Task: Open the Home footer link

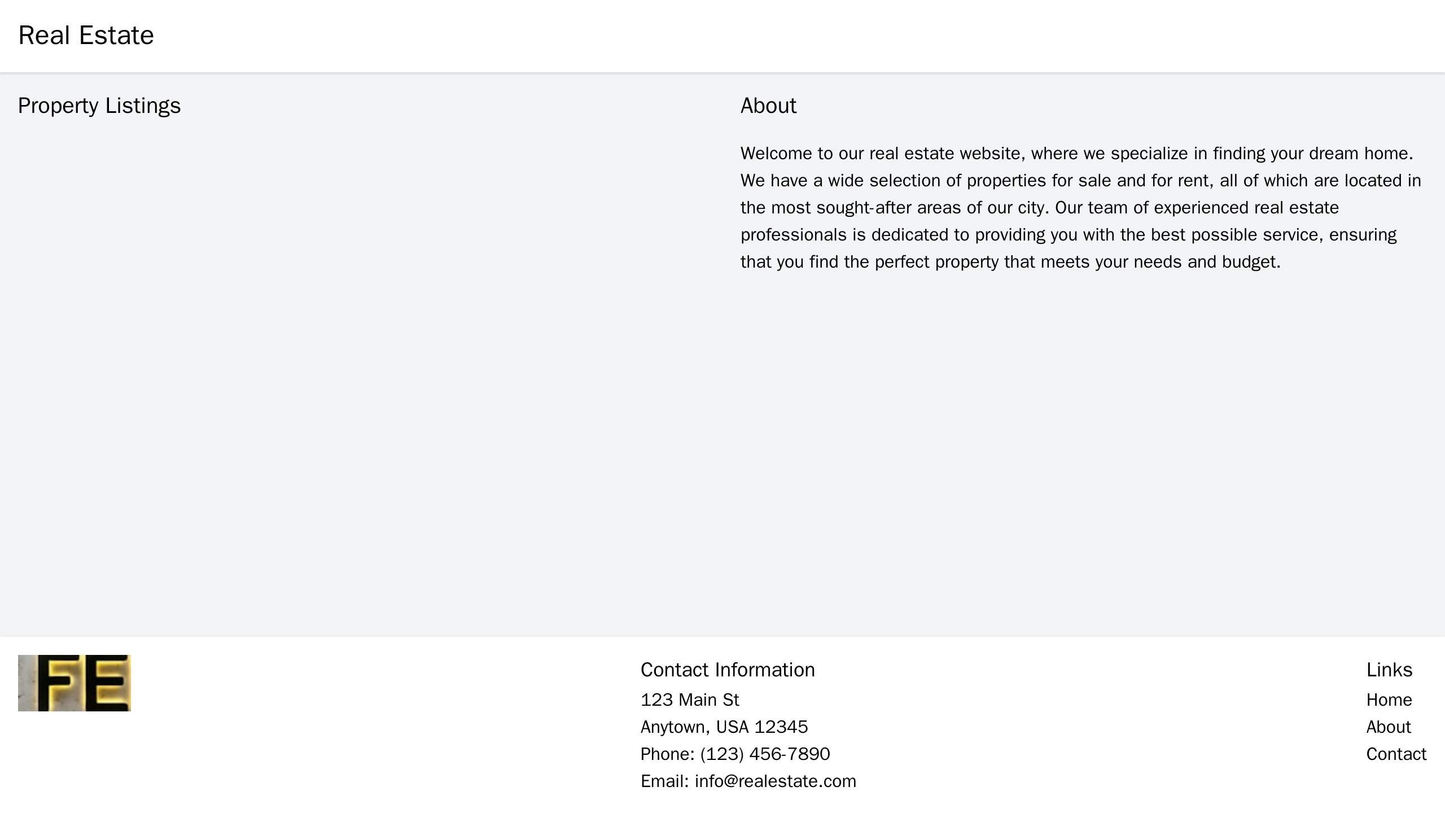Action: coord(1388,700)
